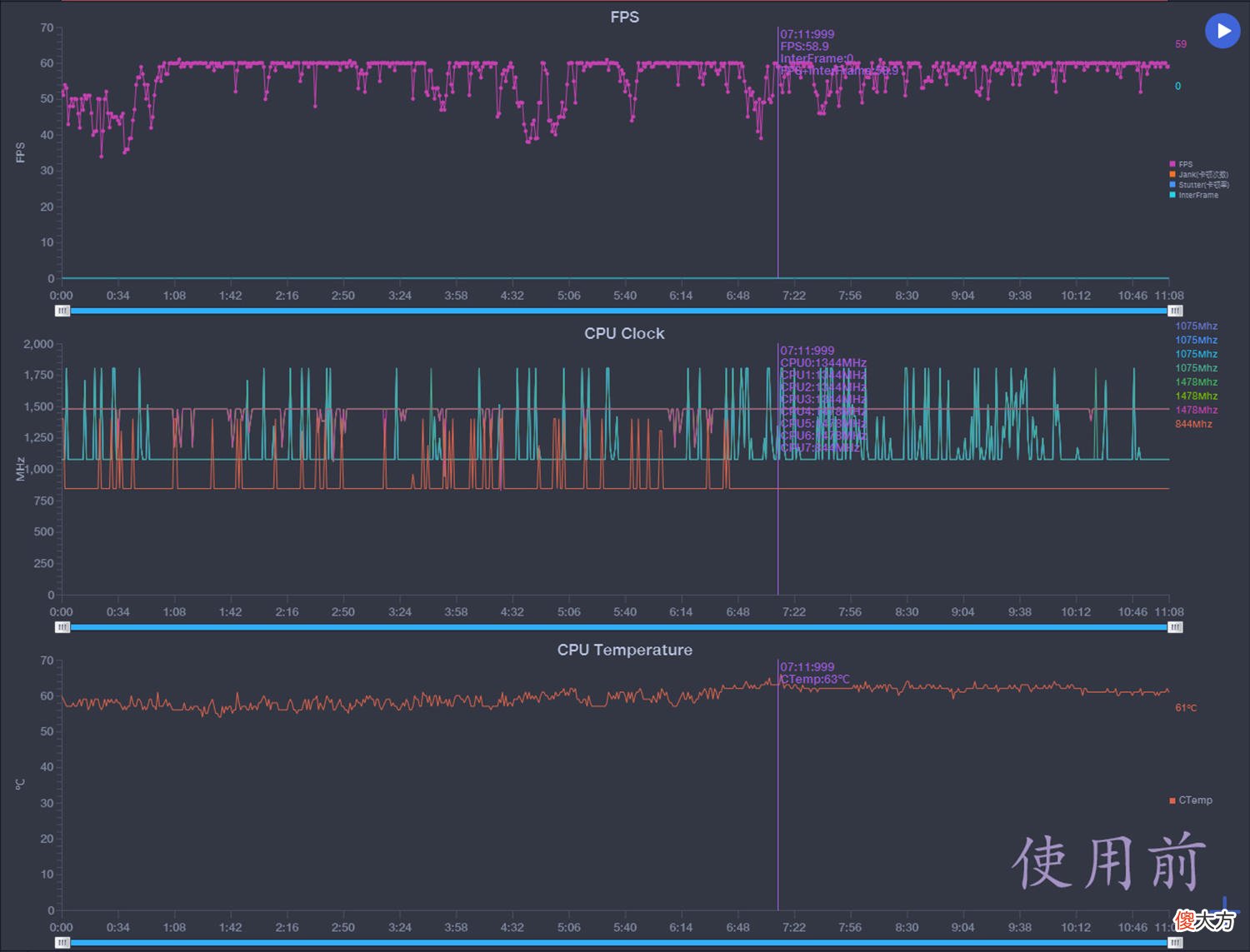
Task: Click the right handle of the FPS range slider
Action: 1175,311
